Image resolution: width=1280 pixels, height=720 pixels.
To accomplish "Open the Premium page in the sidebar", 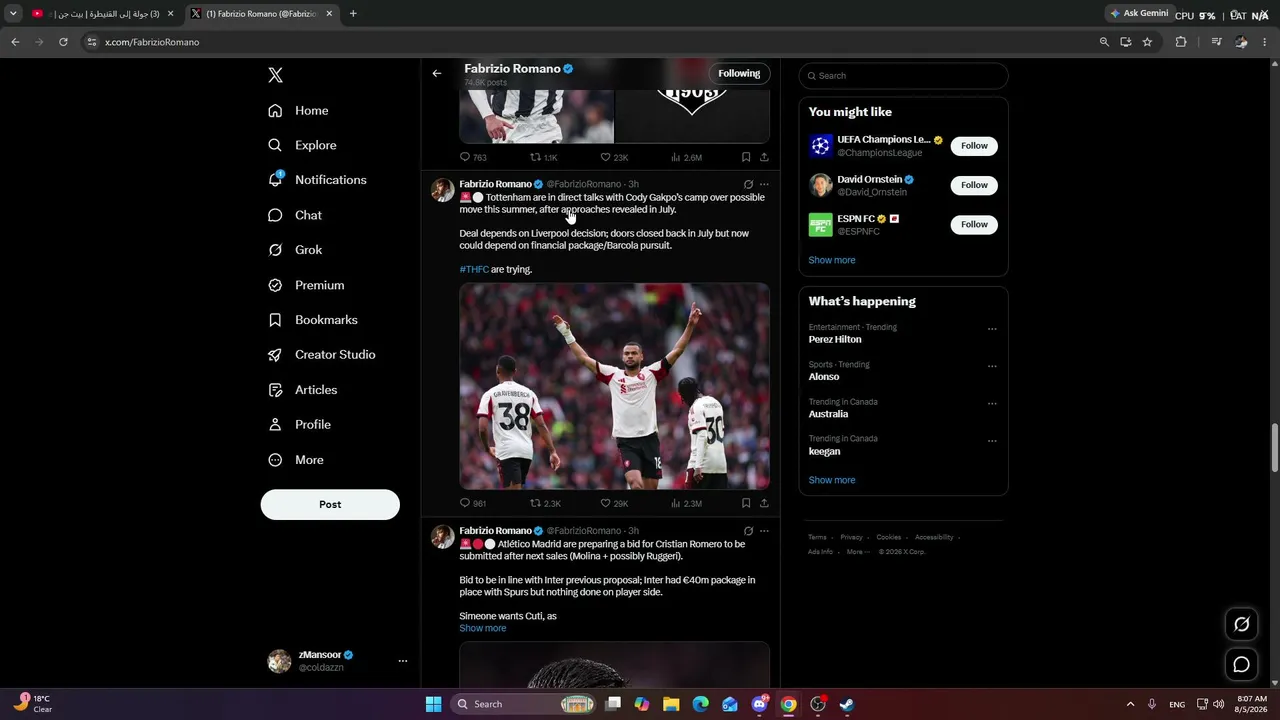I will (x=307, y=285).
